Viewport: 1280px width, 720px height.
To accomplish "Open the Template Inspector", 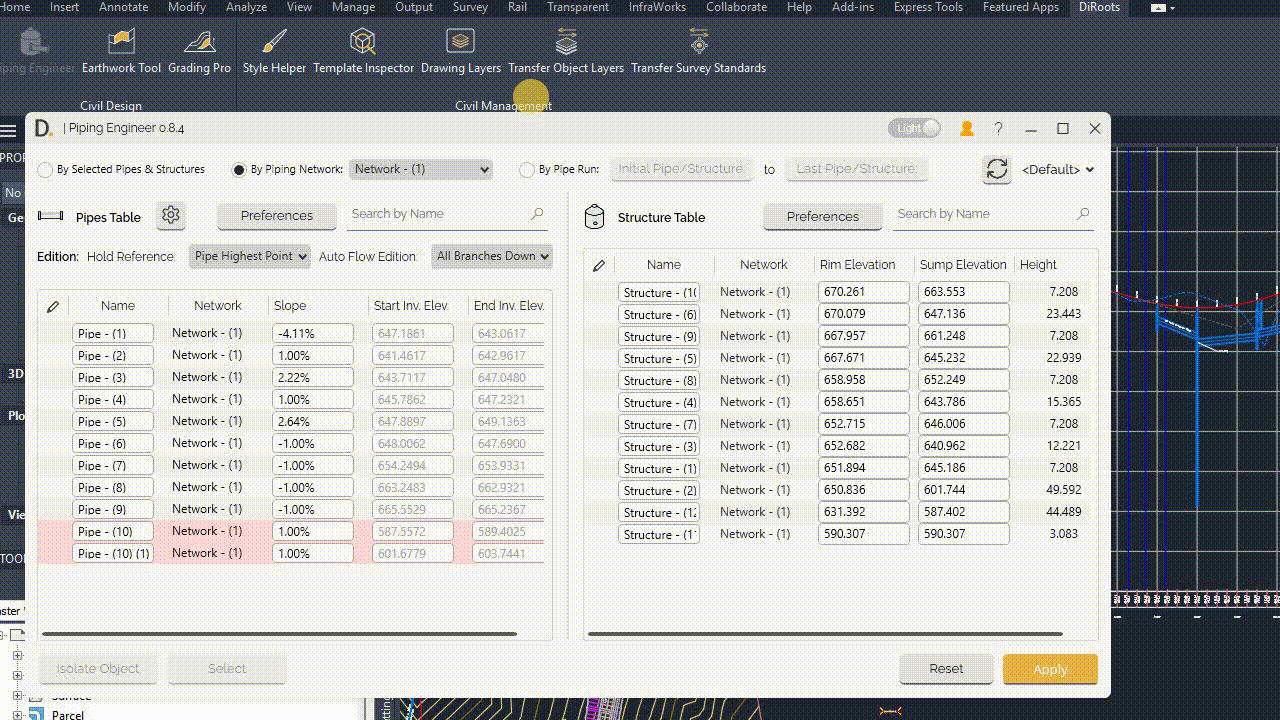I will pyautogui.click(x=363, y=51).
